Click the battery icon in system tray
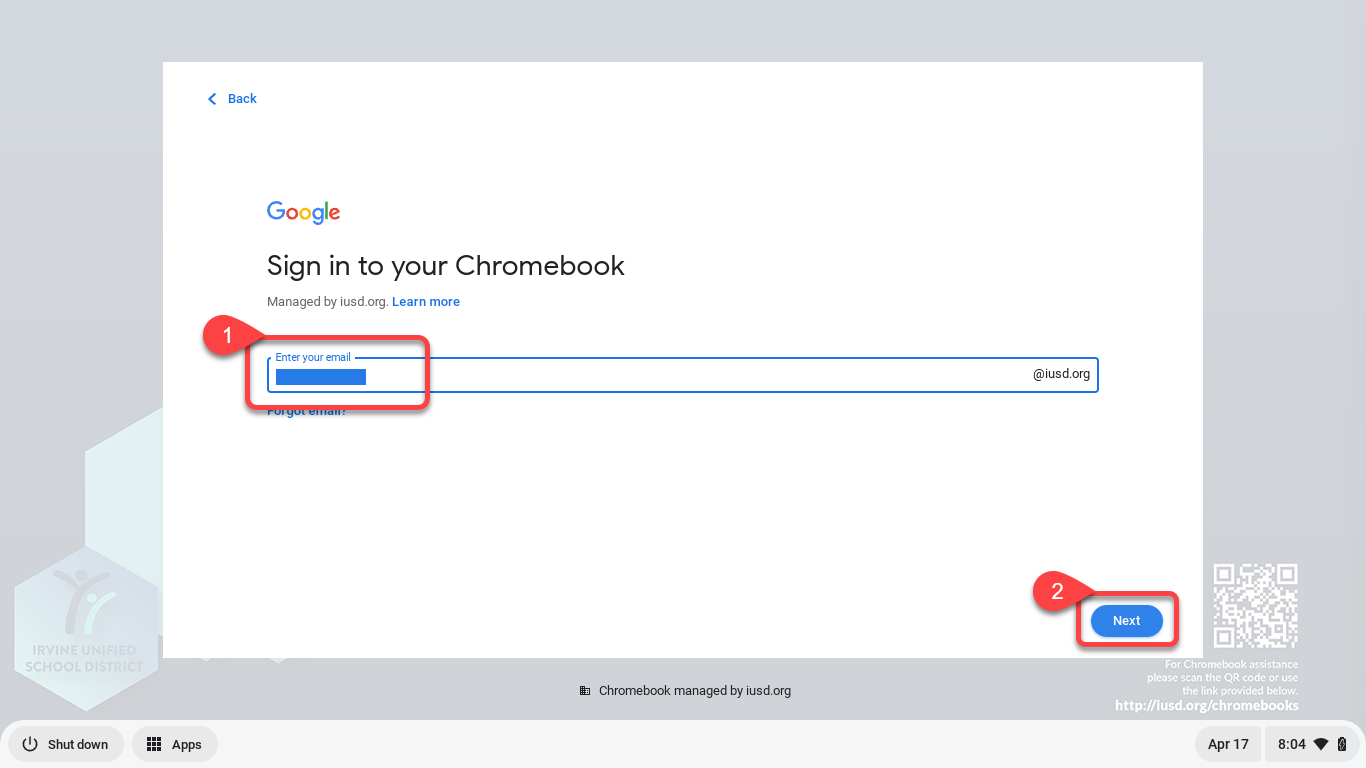 coord(1342,744)
